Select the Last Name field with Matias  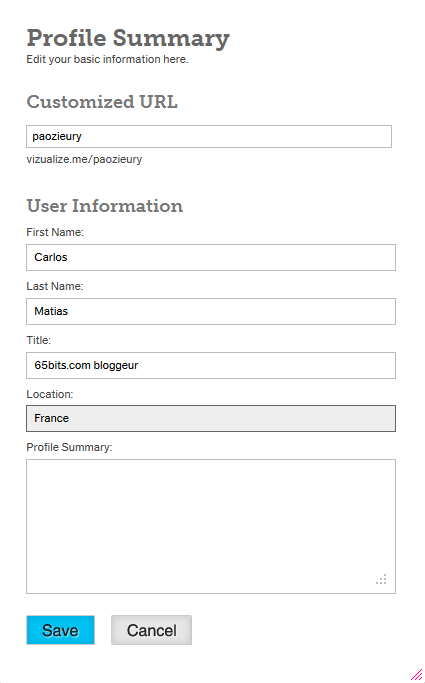coord(211,311)
